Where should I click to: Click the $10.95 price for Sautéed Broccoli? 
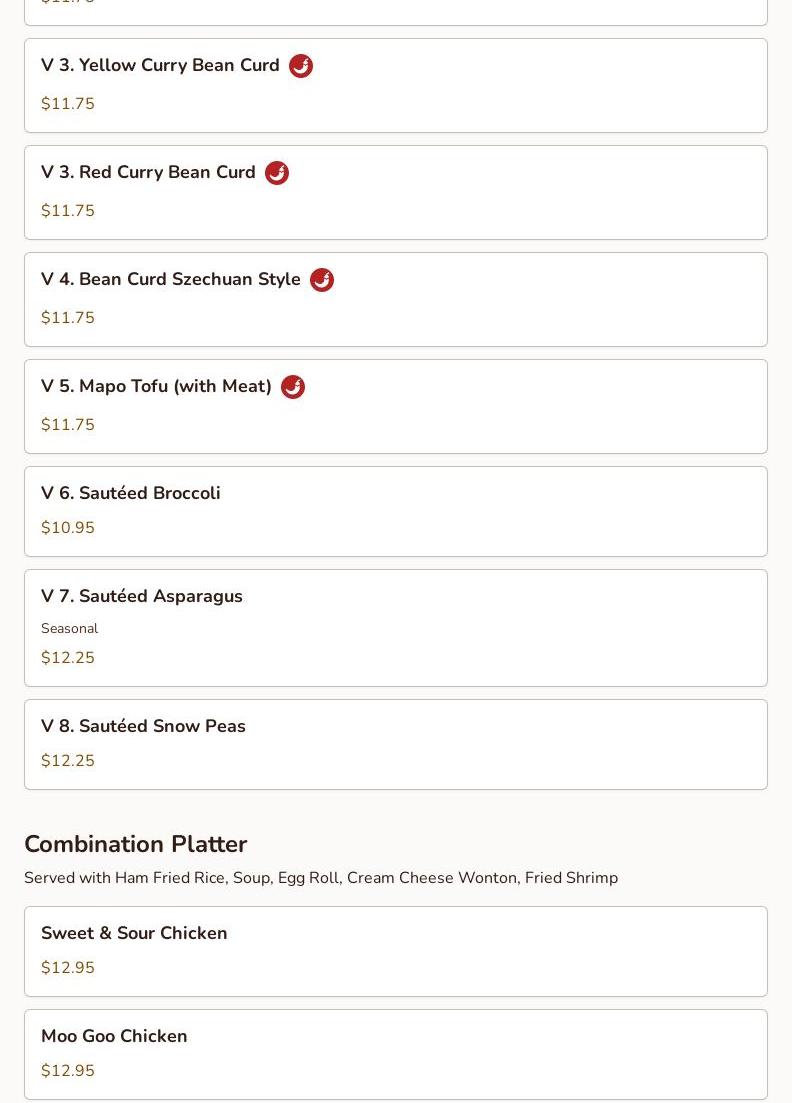pyautogui.click(x=68, y=528)
